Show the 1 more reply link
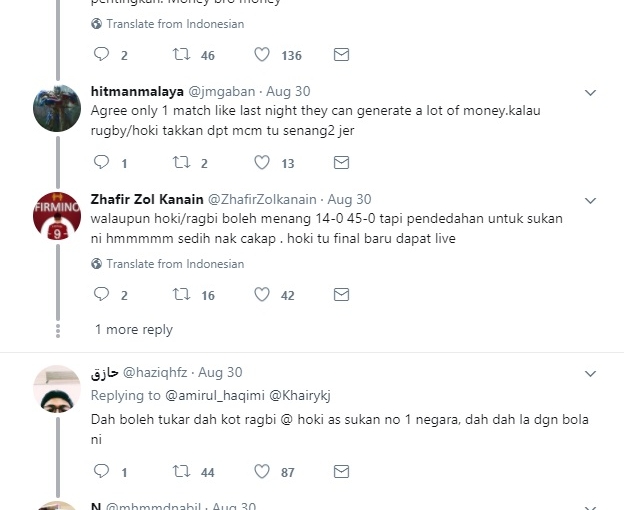 click(x=134, y=330)
